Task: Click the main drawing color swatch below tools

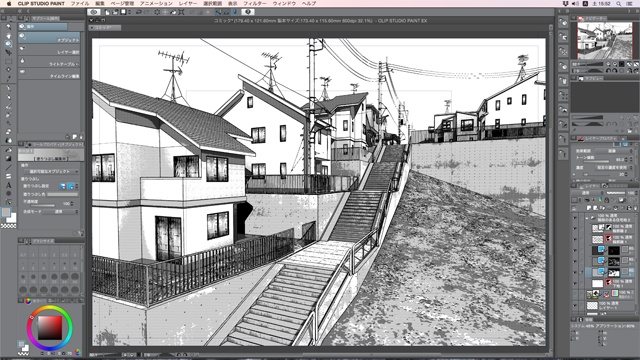Action: (6, 212)
